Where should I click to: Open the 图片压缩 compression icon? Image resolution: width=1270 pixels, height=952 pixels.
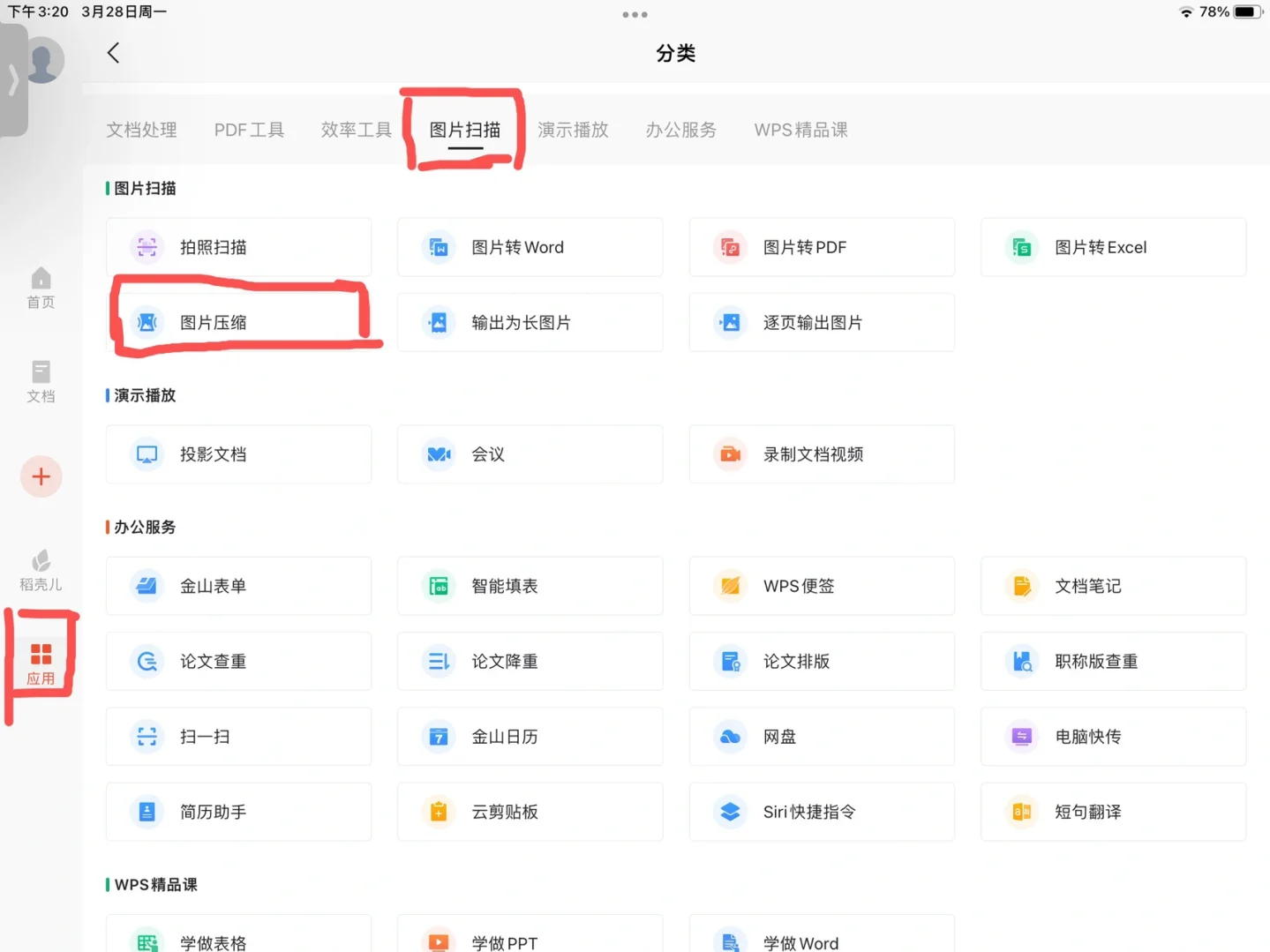pos(147,322)
